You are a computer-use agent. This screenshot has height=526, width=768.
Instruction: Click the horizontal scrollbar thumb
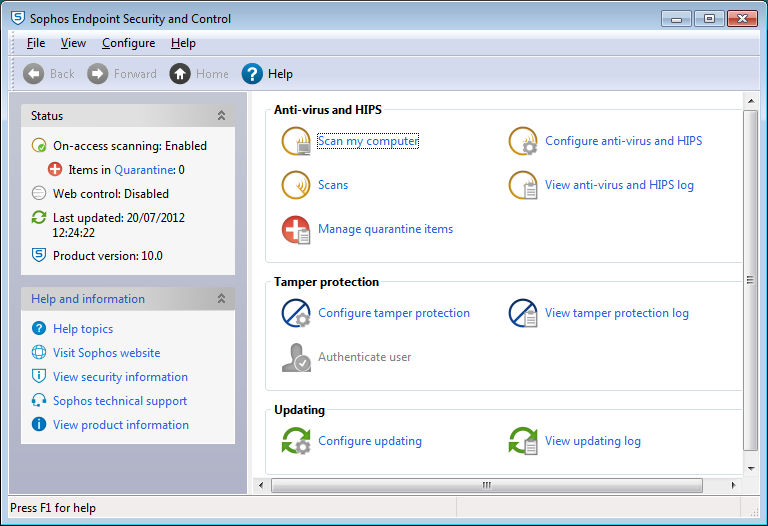tap(487, 485)
